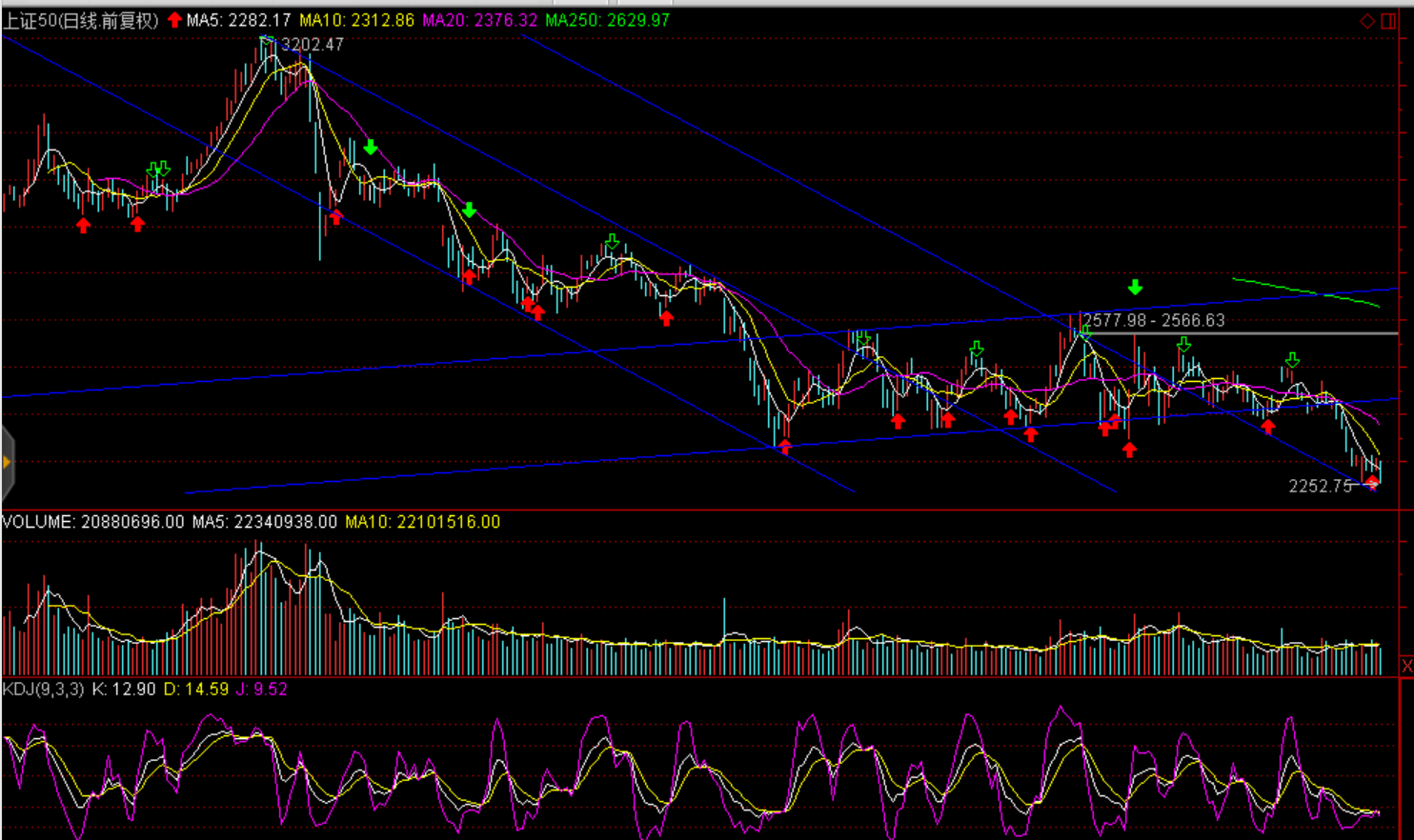Click the red diamond icon at chart top-right
Viewport: 1414px width, 840px height.
click(1367, 21)
